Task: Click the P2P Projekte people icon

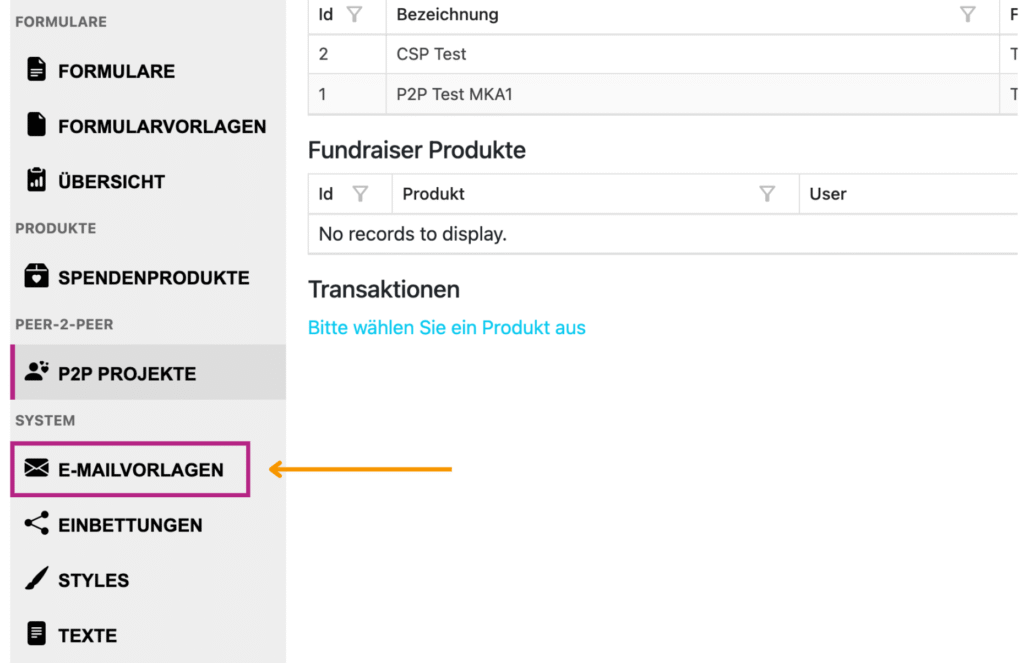Action: (x=37, y=372)
